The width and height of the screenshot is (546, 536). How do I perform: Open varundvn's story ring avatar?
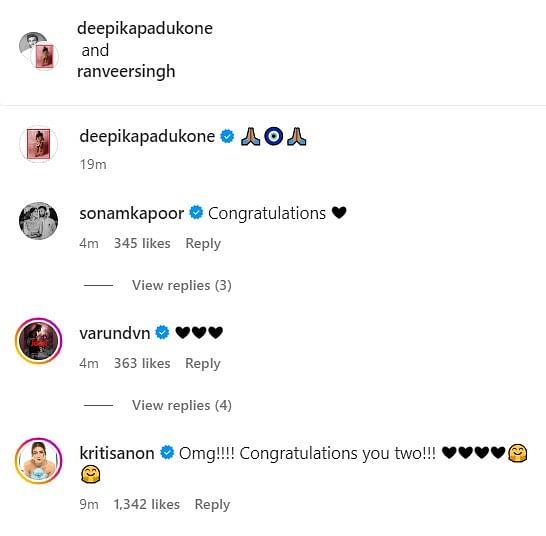pyautogui.click(x=38, y=341)
